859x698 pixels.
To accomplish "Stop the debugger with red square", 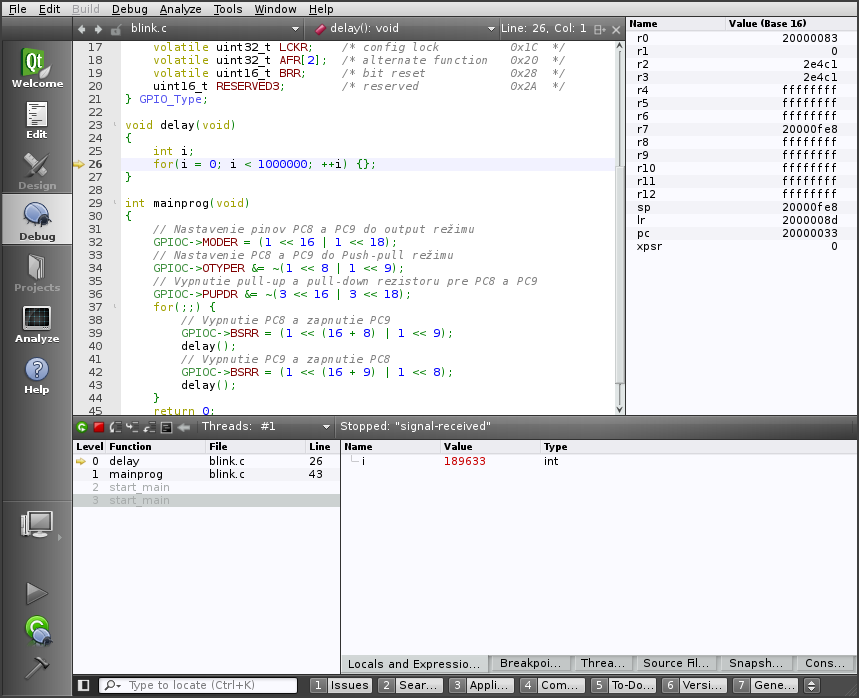I will [99, 427].
